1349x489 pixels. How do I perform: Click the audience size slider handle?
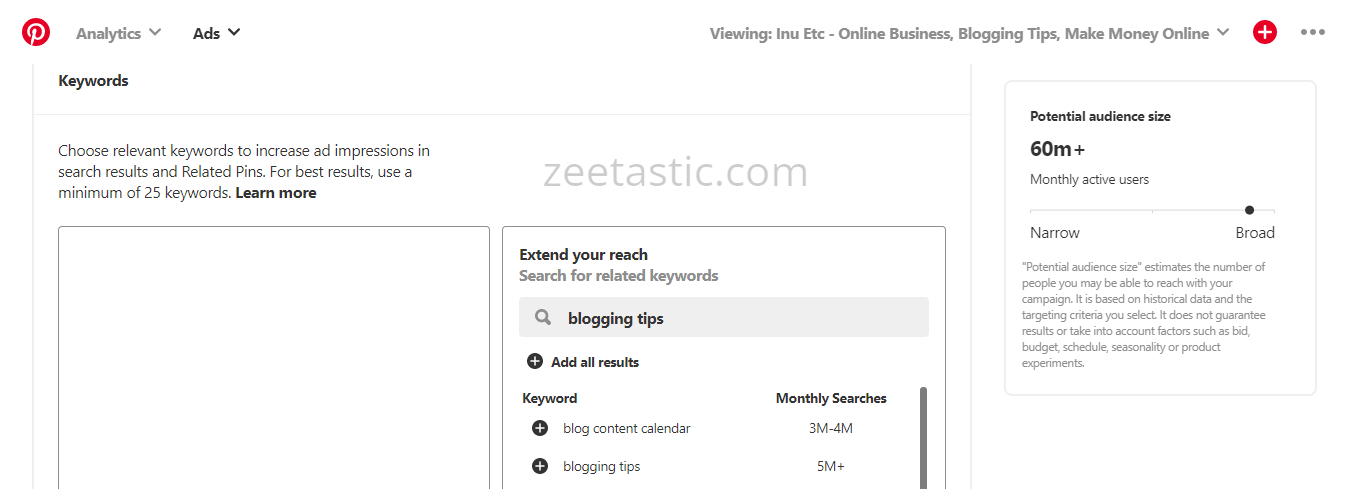1249,210
